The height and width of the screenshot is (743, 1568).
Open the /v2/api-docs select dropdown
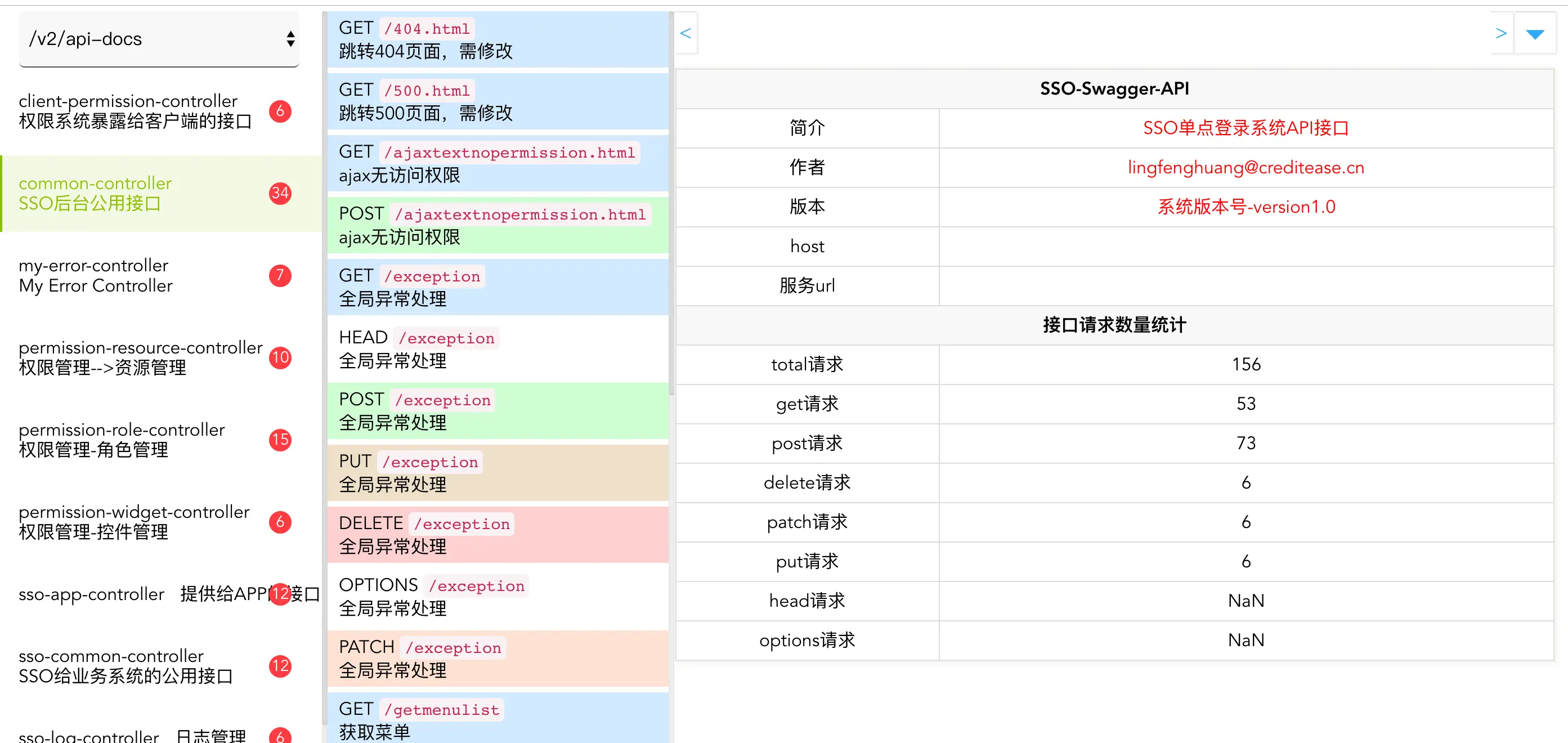[159, 39]
